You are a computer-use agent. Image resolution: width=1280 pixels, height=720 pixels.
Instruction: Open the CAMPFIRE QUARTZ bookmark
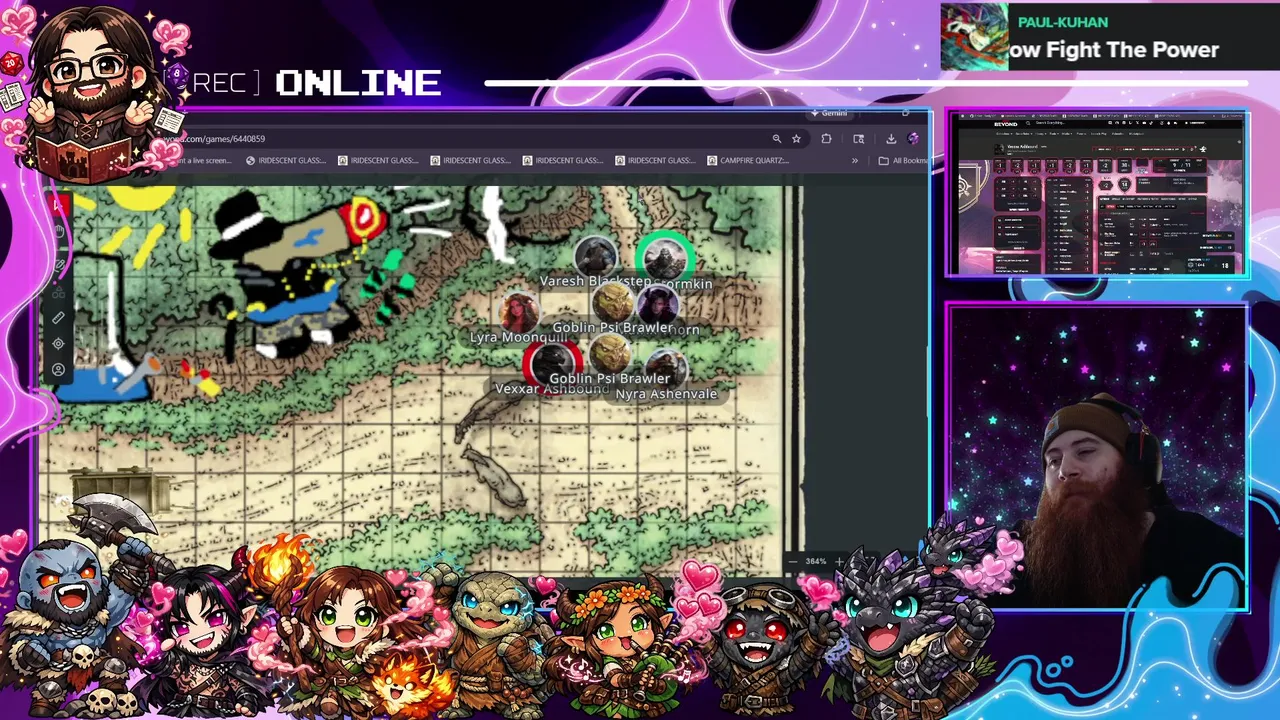(x=748, y=160)
